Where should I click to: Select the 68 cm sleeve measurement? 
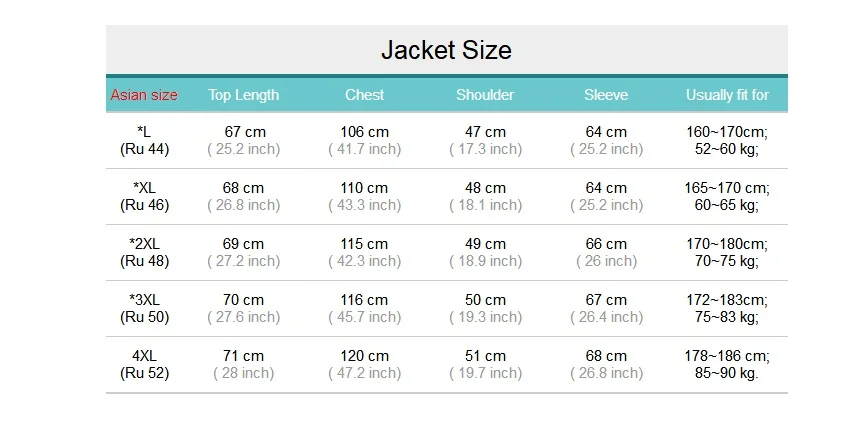(x=606, y=356)
